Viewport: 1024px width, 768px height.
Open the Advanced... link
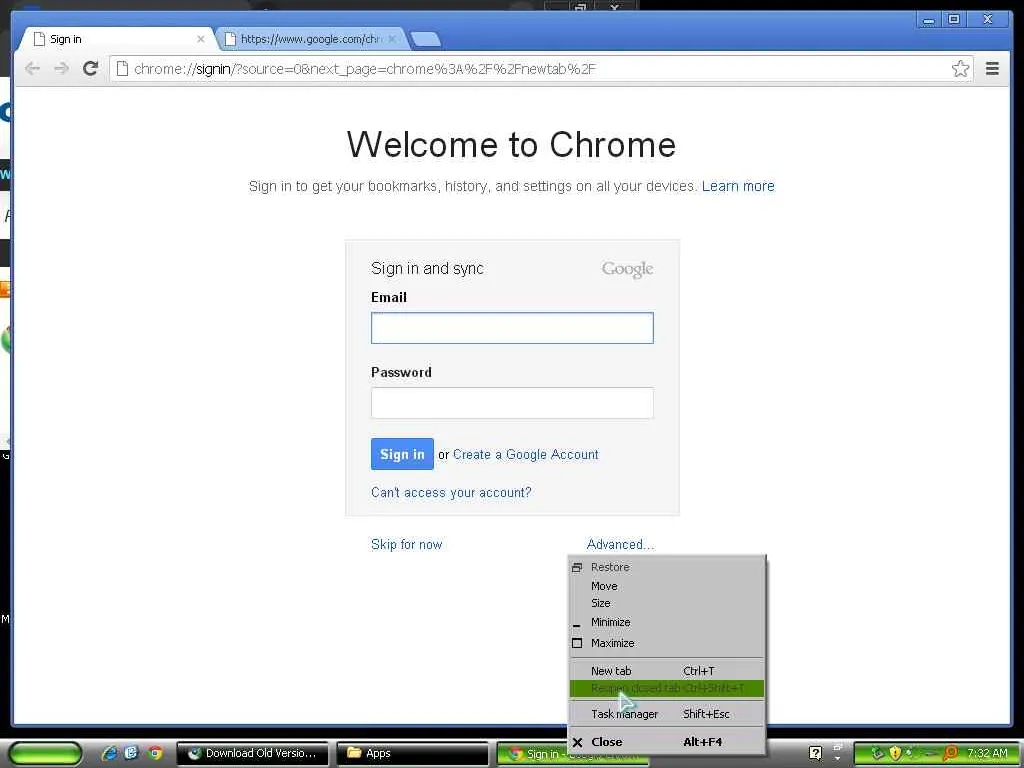coord(620,545)
